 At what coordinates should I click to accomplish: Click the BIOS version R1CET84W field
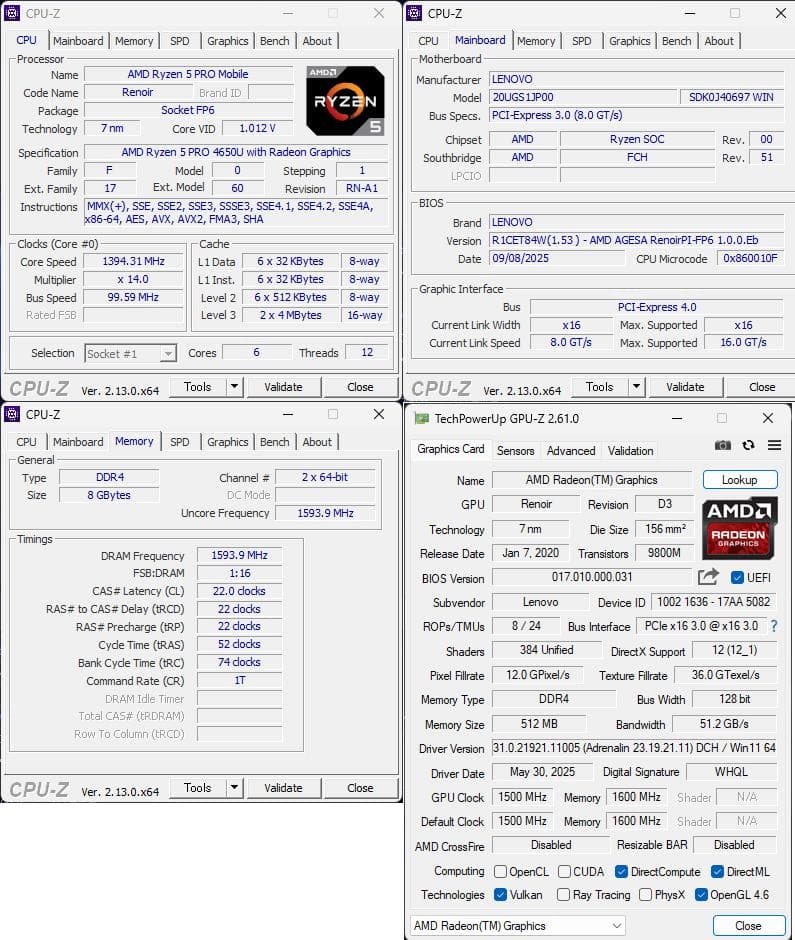(x=636, y=240)
